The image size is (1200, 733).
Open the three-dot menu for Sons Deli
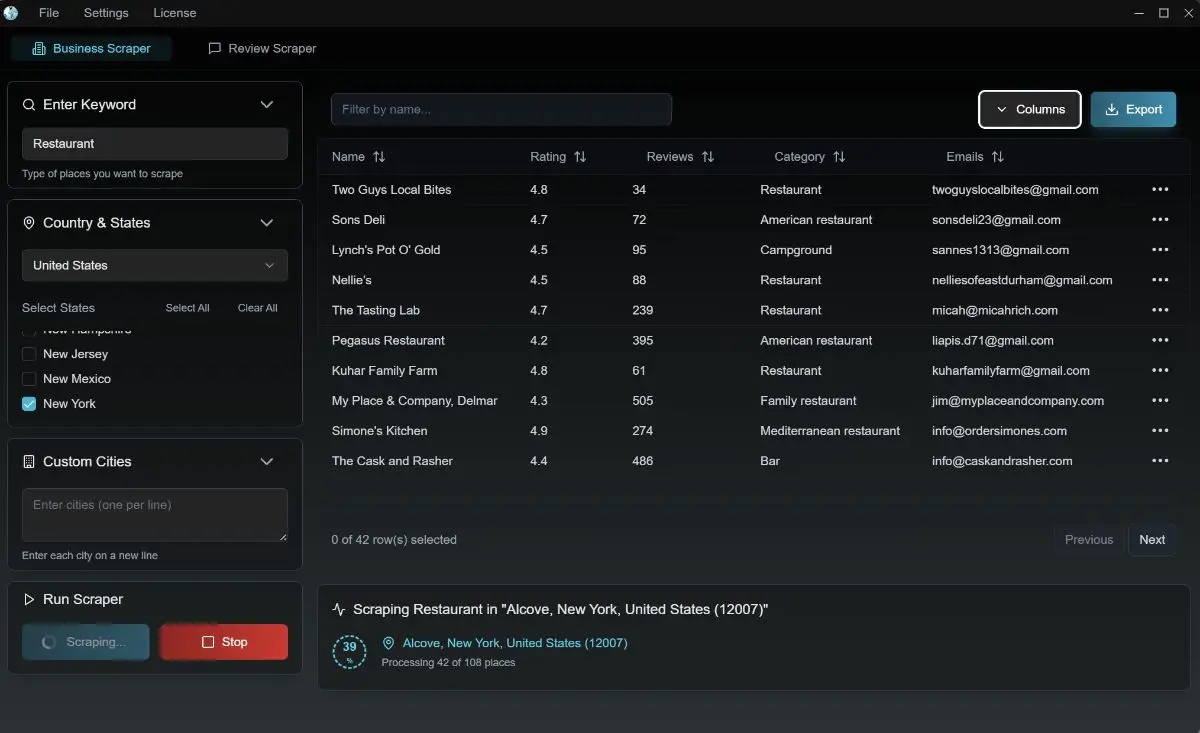(1160, 220)
